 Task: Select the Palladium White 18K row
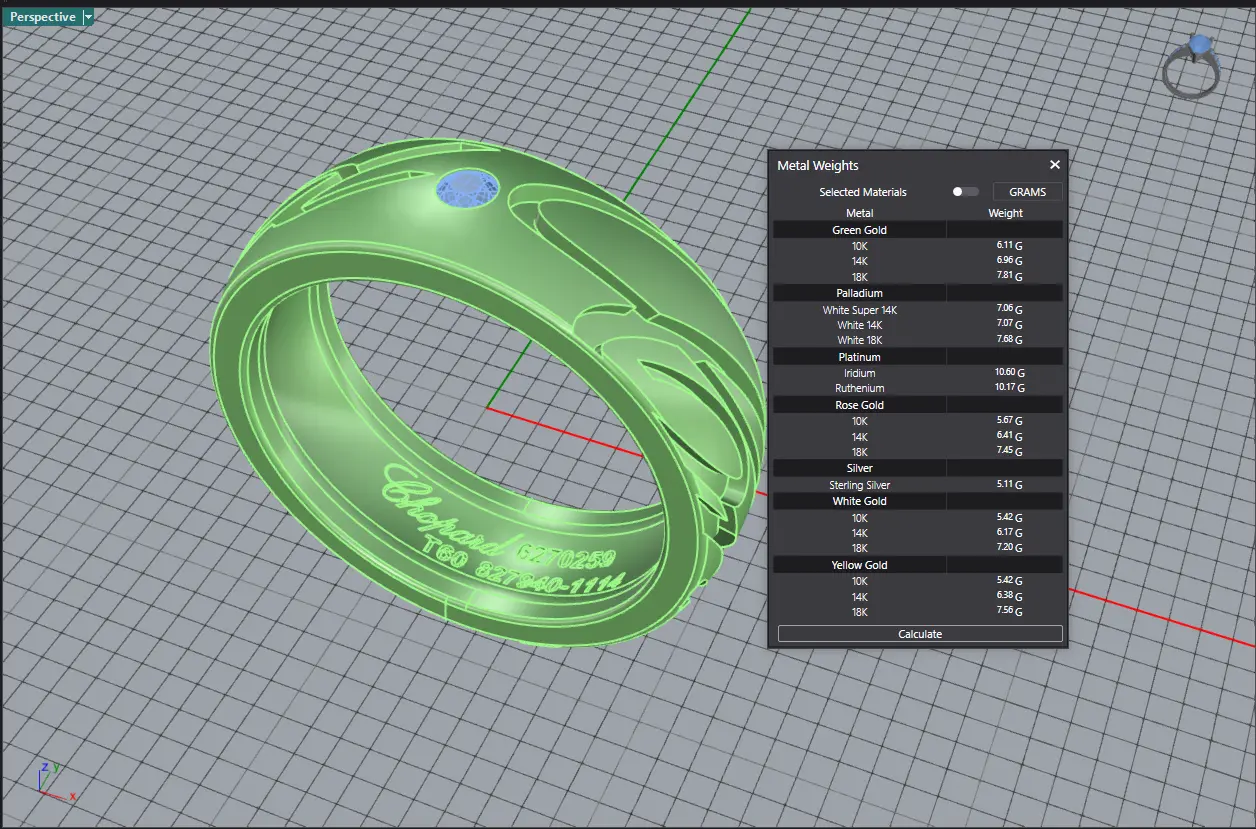click(918, 340)
